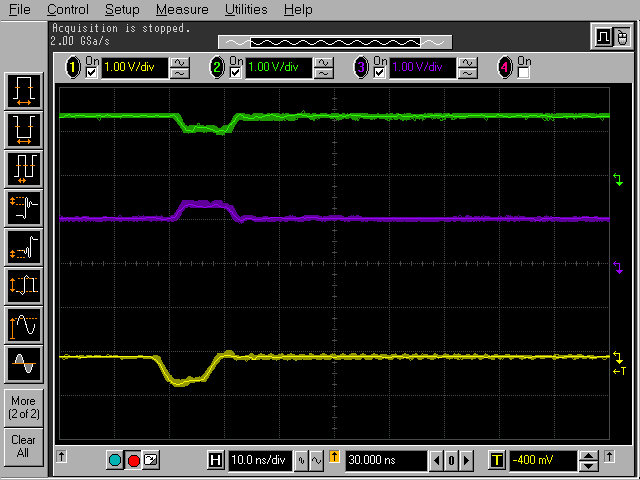Click the channel 3 1.00 V/div field
The width and height of the screenshot is (640, 480).
point(422,67)
